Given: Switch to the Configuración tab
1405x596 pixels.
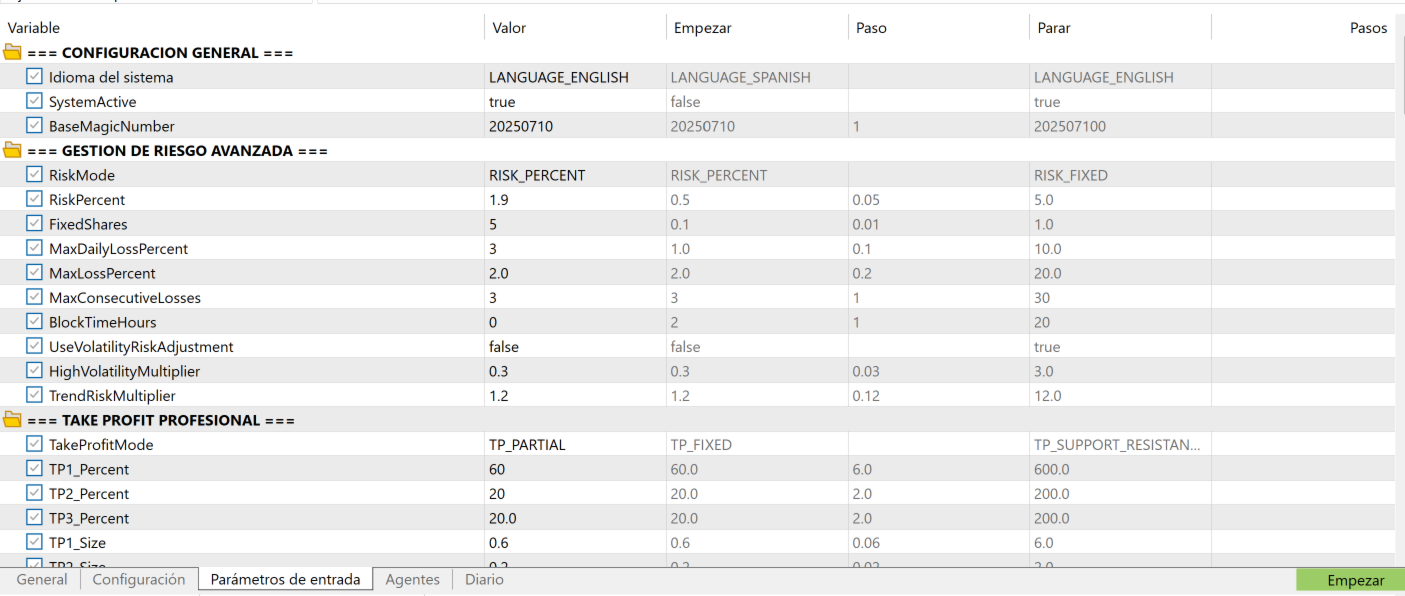Looking at the screenshot, I should coord(139,580).
